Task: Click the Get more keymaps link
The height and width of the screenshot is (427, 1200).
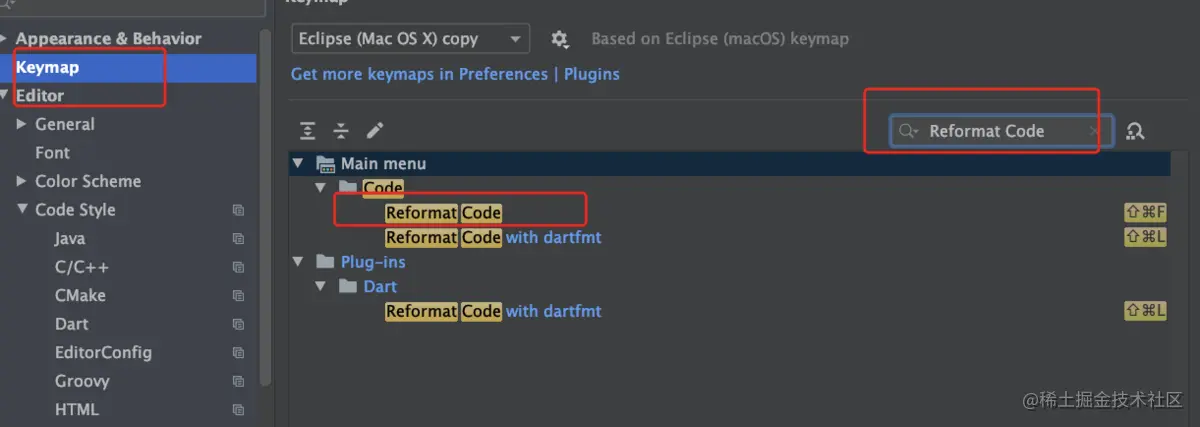Action: point(419,74)
